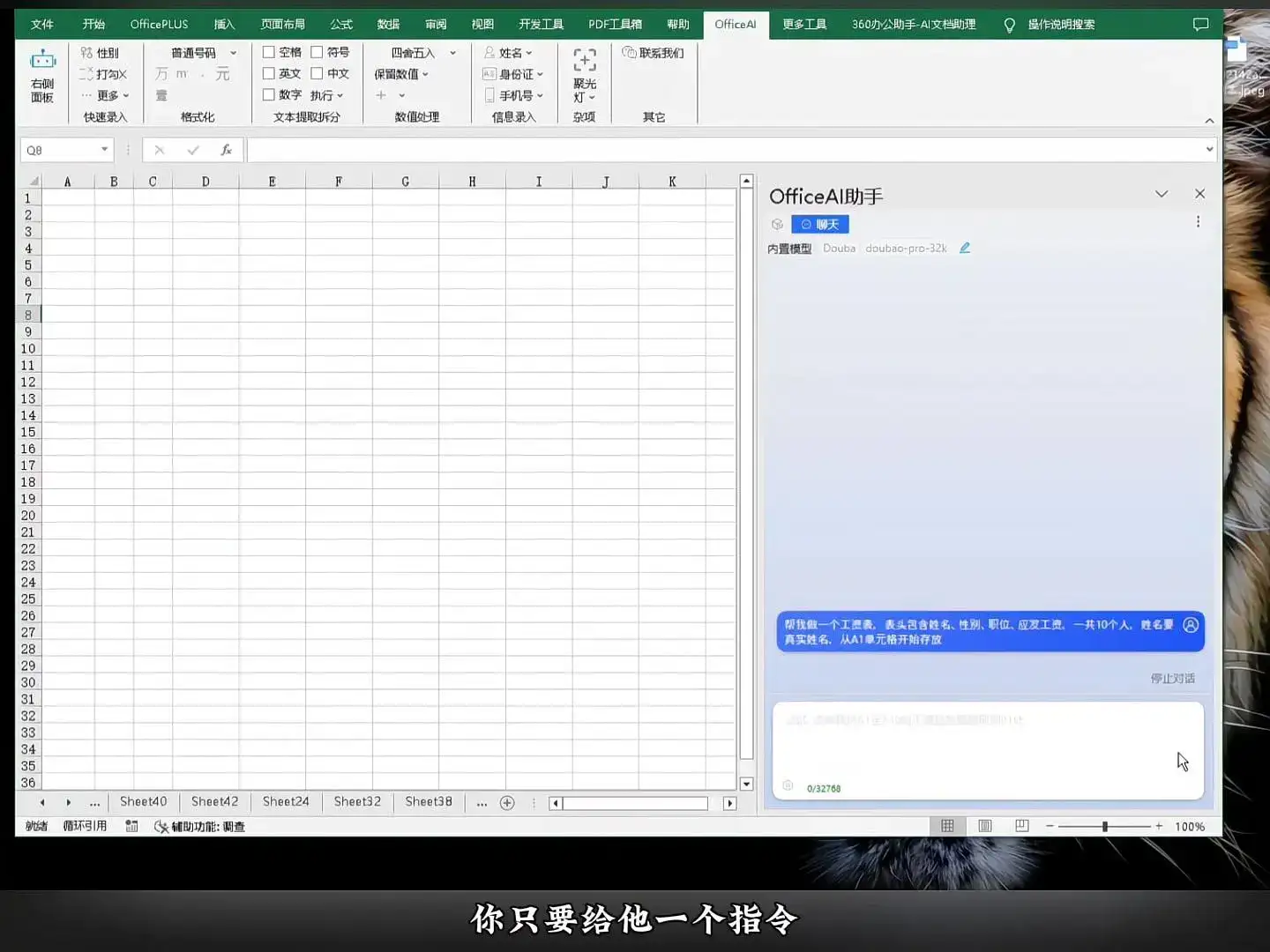Screen dimensions: 1270x952
Task: Switch to the 公式 ribbon tab
Action: tap(340, 25)
